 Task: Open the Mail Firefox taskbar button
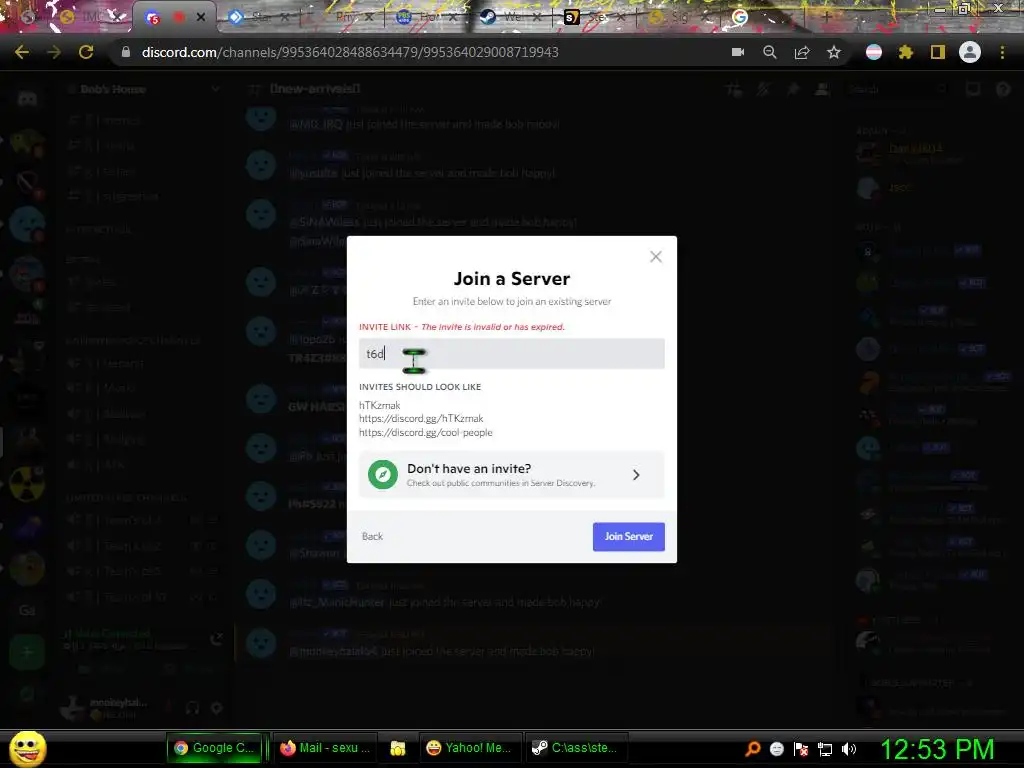point(325,748)
